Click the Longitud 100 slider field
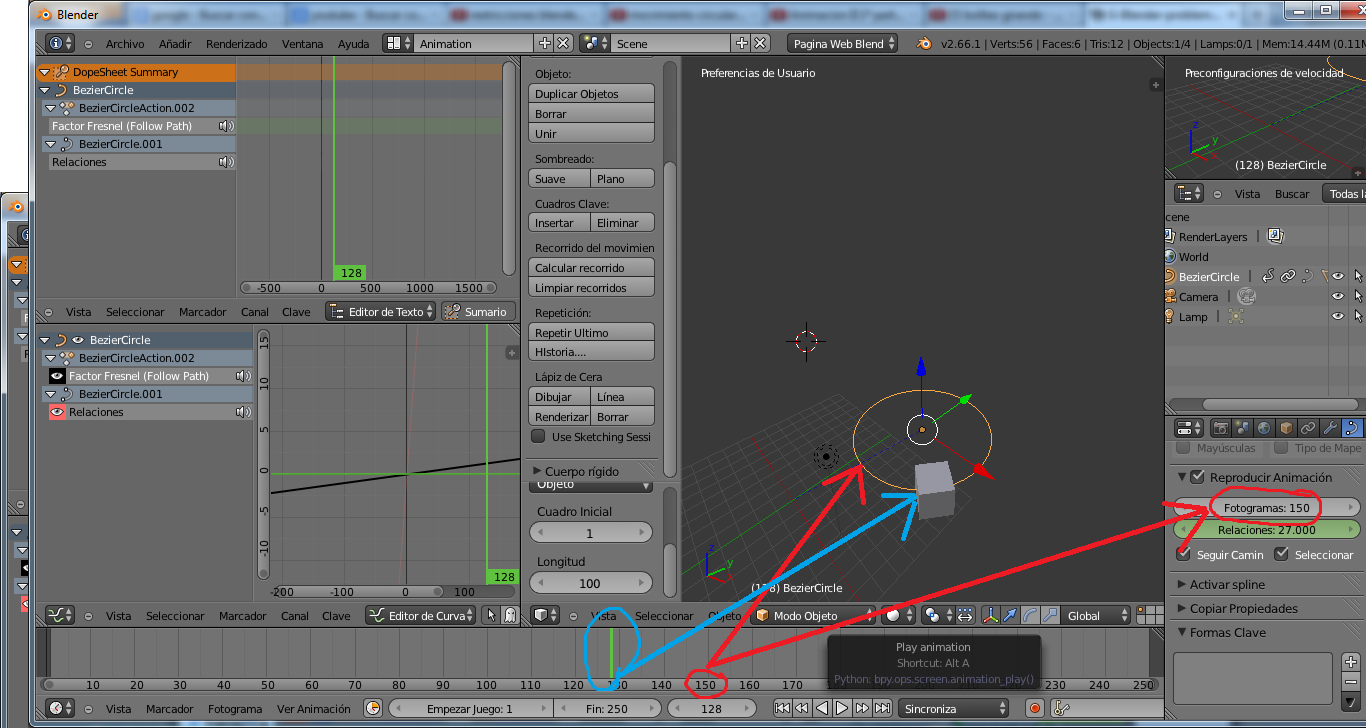Image resolution: width=1366 pixels, height=728 pixels. (x=590, y=583)
